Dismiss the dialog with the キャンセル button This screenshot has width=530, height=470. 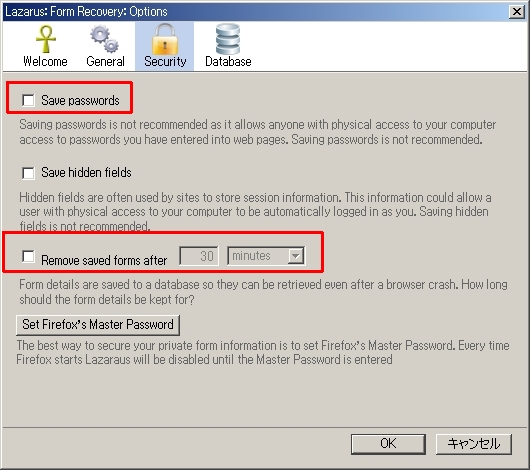tap(474, 444)
